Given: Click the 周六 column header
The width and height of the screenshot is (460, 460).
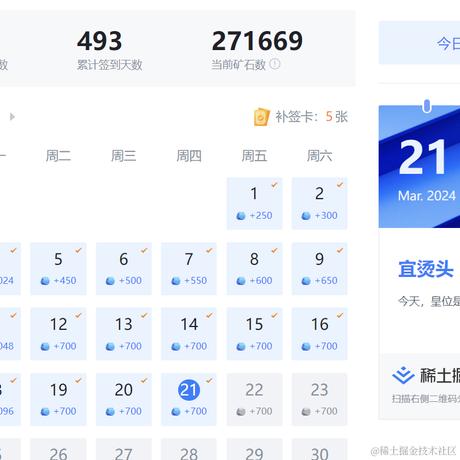Looking at the screenshot, I should click(x=320, y=156).
